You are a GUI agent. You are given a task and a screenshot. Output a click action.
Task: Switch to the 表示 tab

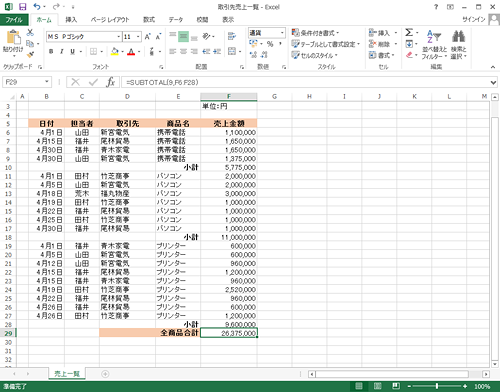coord(228,20)
